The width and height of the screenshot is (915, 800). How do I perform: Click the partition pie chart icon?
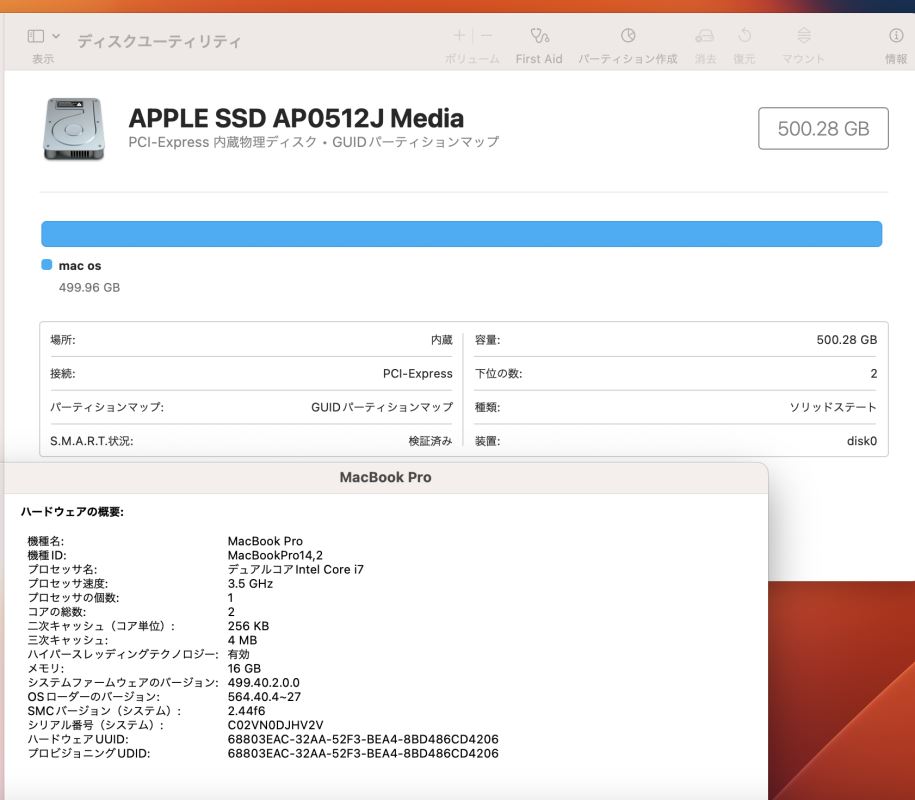click(628, 36)
